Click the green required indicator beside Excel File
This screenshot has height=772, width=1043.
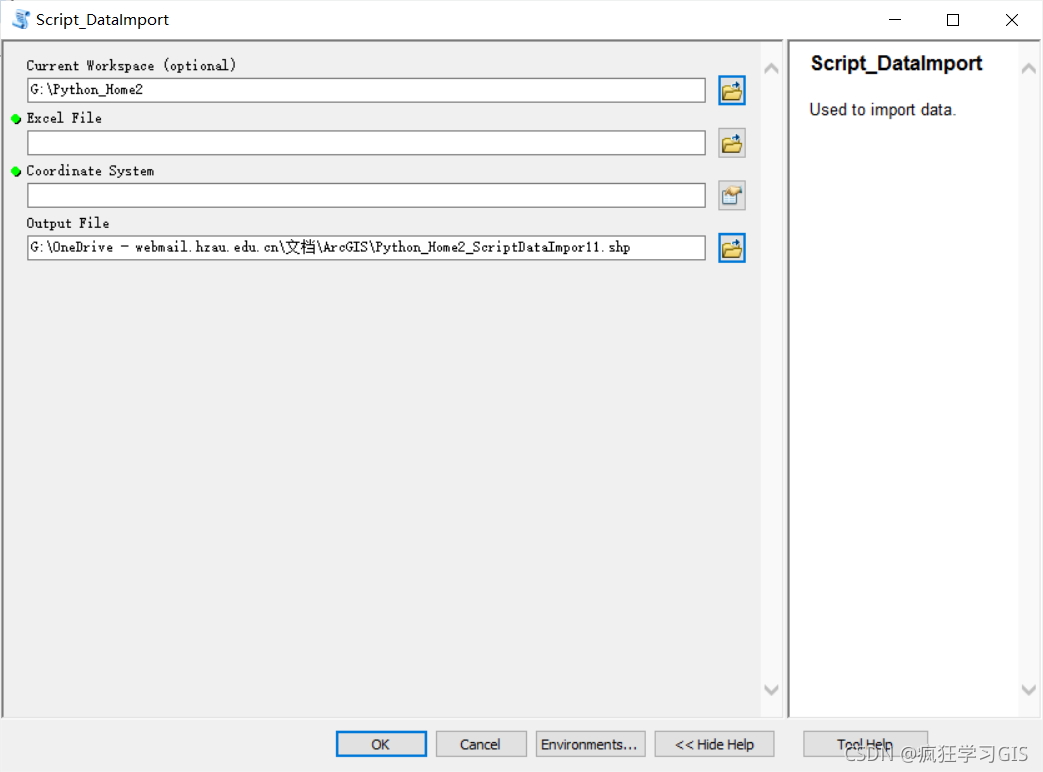tap(16, 119)
